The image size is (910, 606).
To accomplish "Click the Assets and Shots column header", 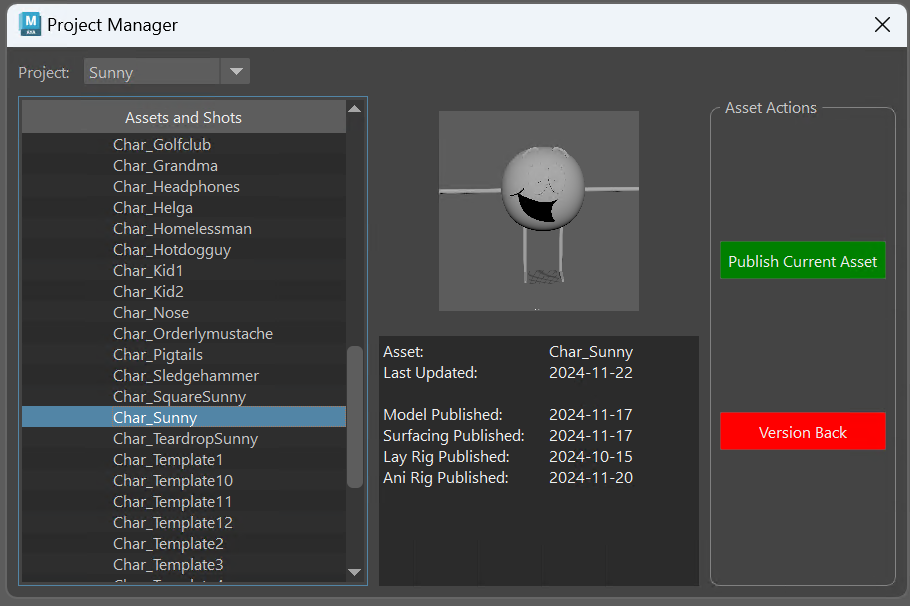I will [184, 117].
